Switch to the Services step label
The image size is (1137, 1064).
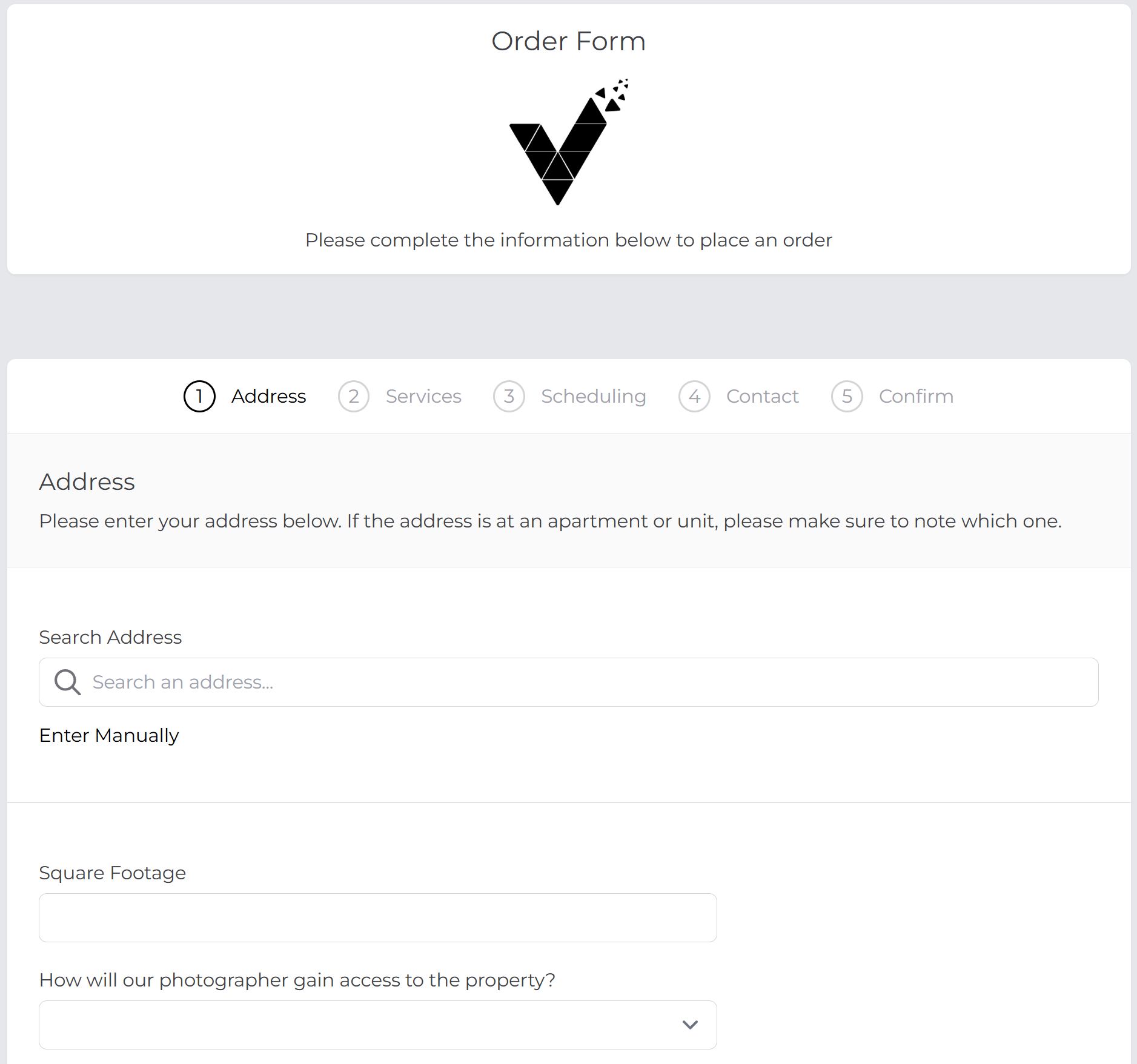point(423,396)
